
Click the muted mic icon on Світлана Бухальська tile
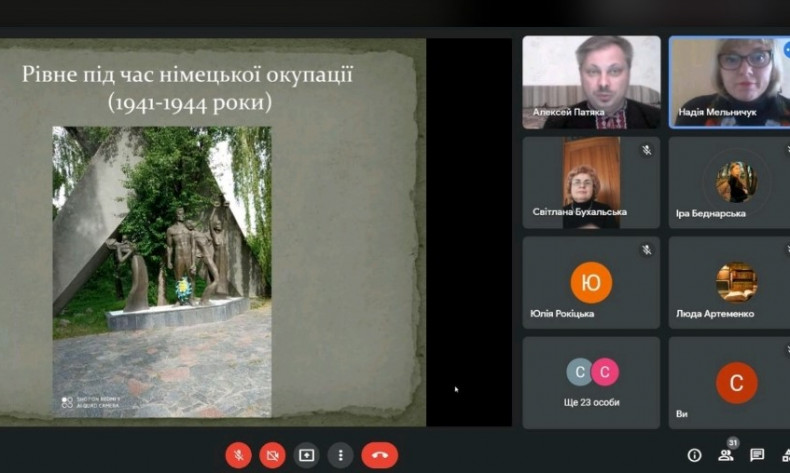(x=647, y=150)
